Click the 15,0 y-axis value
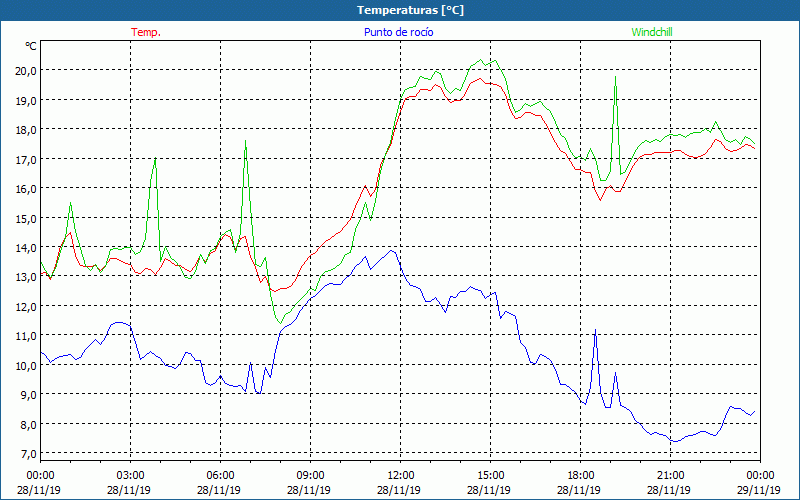This screenshot has width=800, height=500. click(27, 218)
